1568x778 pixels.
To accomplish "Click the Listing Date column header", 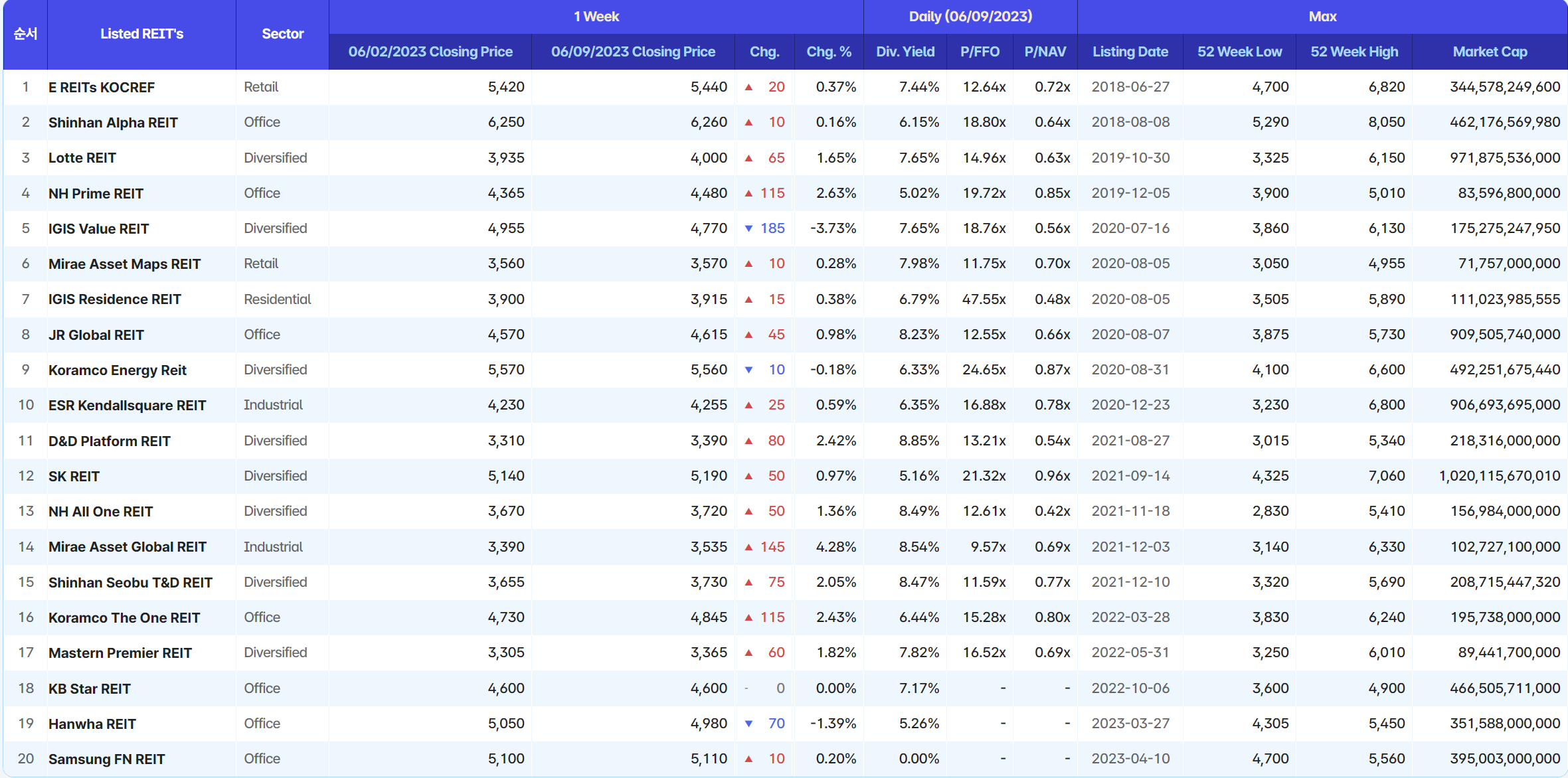I will (x=1130, y=52).
